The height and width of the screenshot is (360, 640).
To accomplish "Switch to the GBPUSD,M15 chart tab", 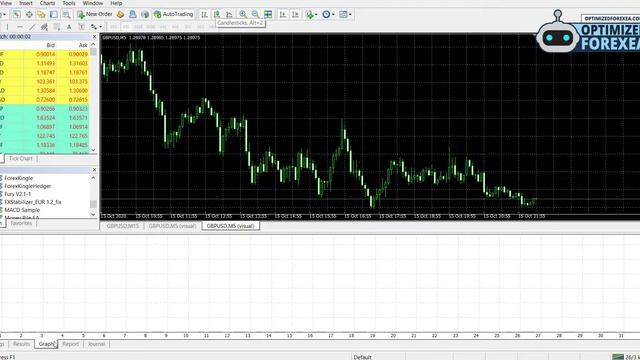I will click(x=122, y=226).
